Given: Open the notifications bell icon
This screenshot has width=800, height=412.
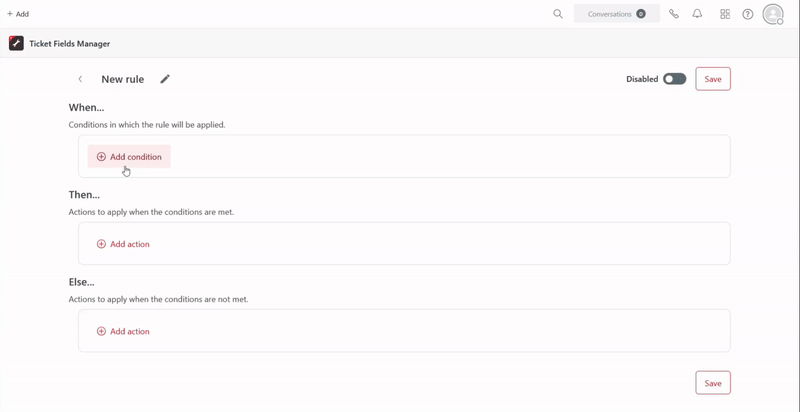Looking at the screenshot, I should point(697,14).
